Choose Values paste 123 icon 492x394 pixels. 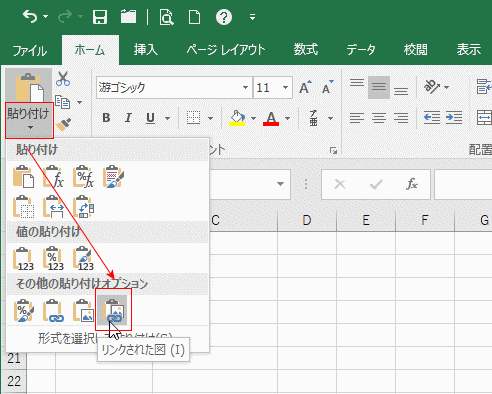(x=23, y=259)
